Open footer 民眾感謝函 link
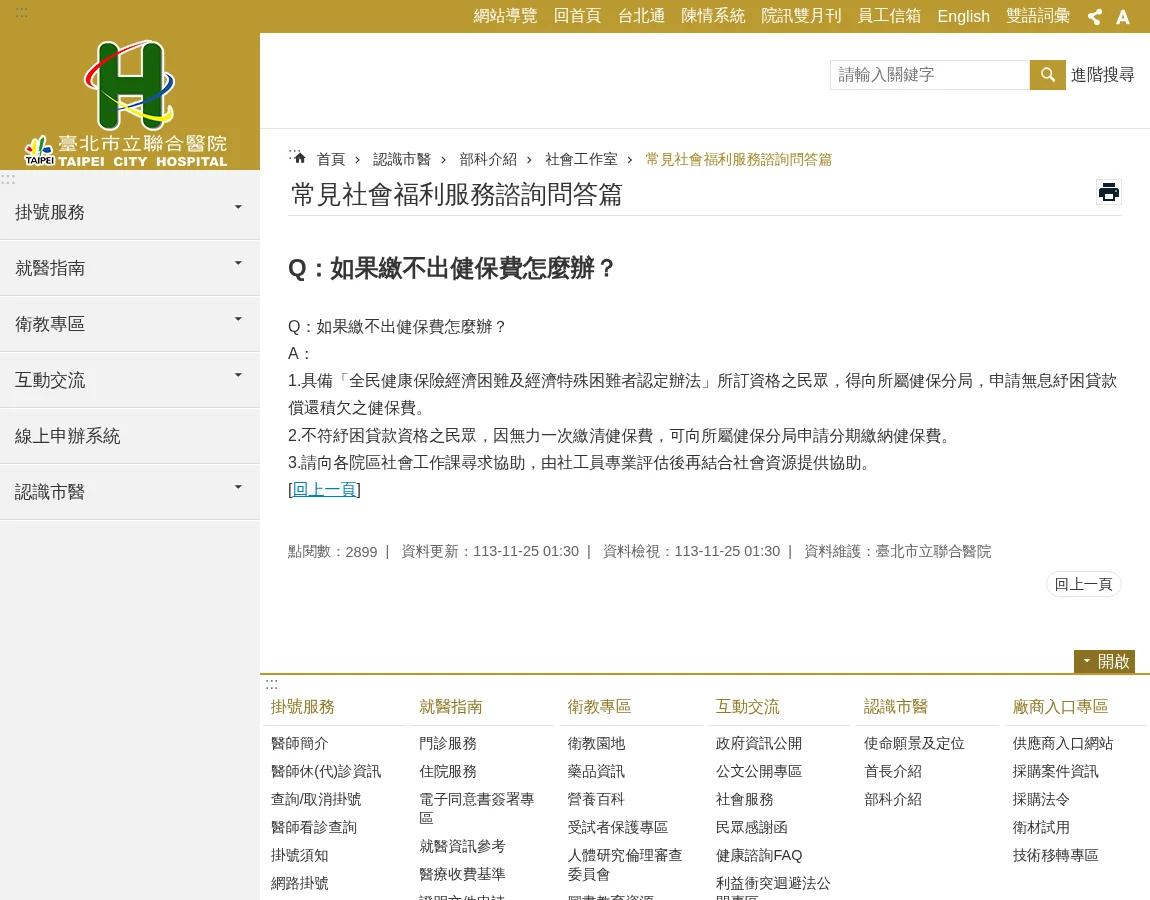This screenshot has width=1150, height=900. tap(752, 827)
